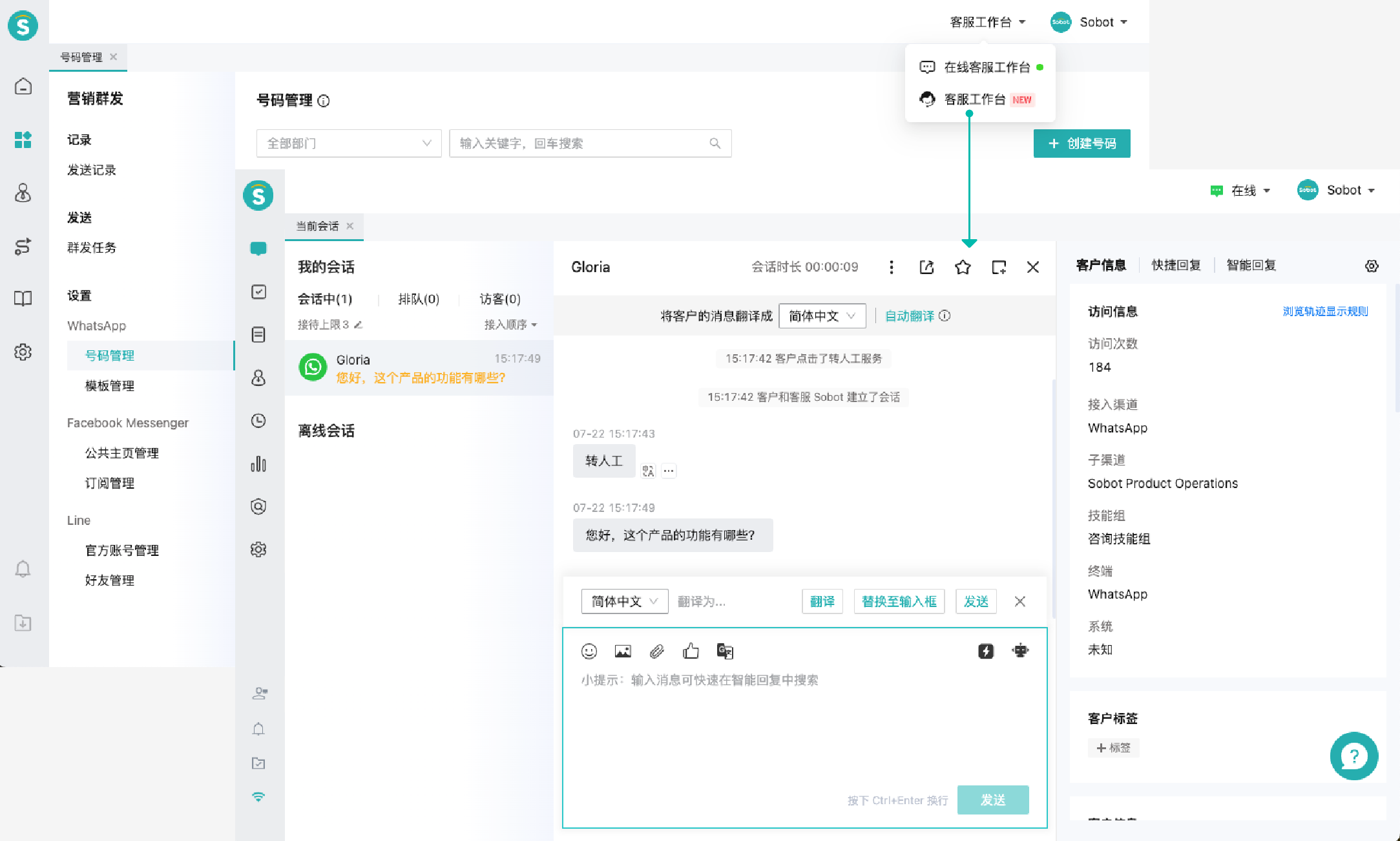The height and width of the screenshot is (841, 1400).
Task: Close the translation bar above the input
Action: [x=1020, y=602]
